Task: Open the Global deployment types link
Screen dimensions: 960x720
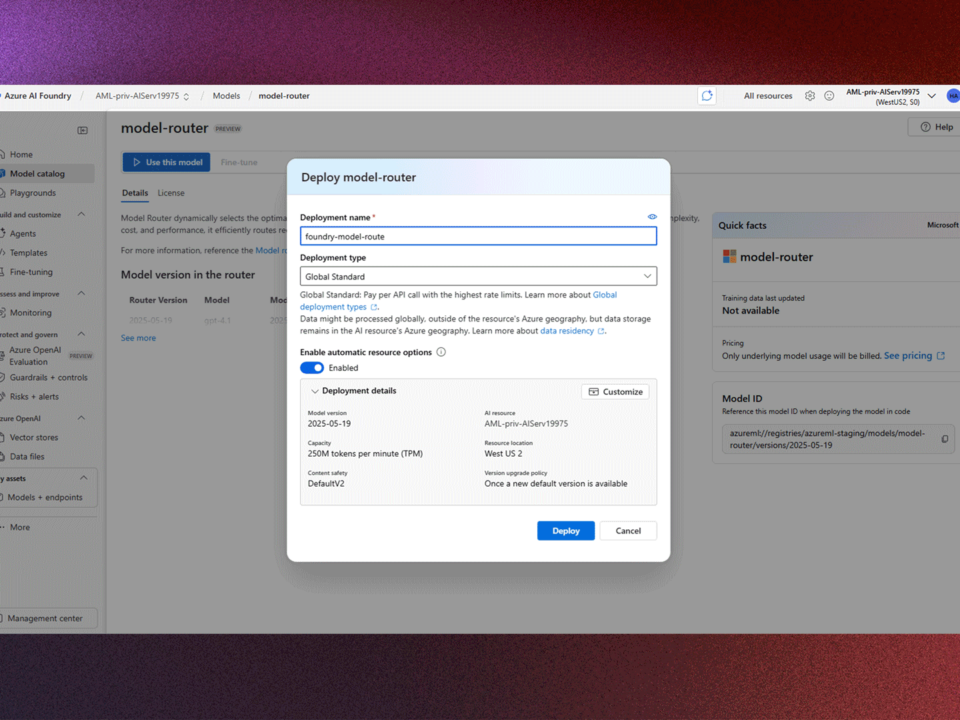Action: pyautogui.click(x=458, y=301)
